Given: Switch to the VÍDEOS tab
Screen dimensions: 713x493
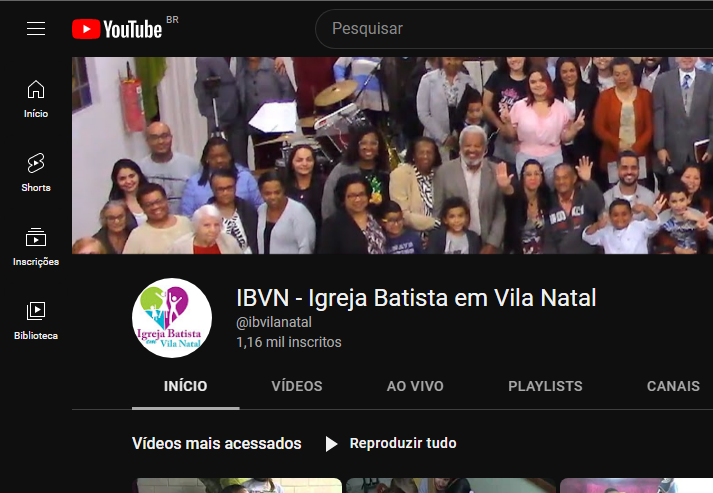Looking at the screenshot, I should (x=297, y=386).
